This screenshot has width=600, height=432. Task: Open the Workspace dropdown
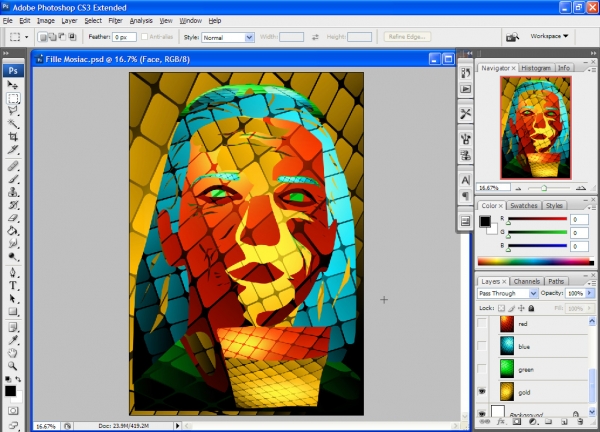tap(549, 36)
